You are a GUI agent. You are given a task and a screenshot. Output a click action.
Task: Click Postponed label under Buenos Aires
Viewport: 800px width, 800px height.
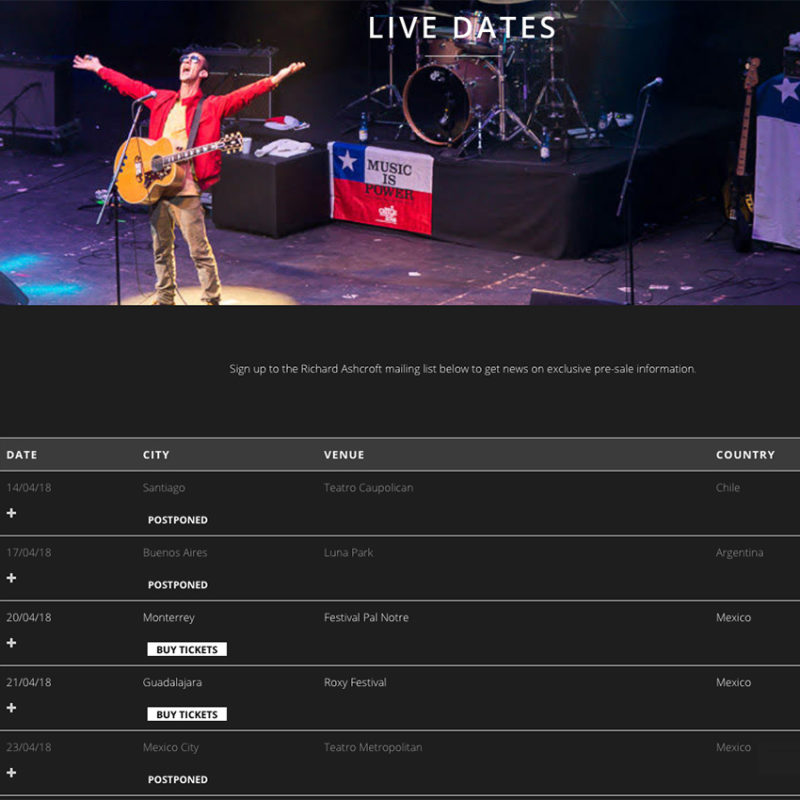coord(178,584)
